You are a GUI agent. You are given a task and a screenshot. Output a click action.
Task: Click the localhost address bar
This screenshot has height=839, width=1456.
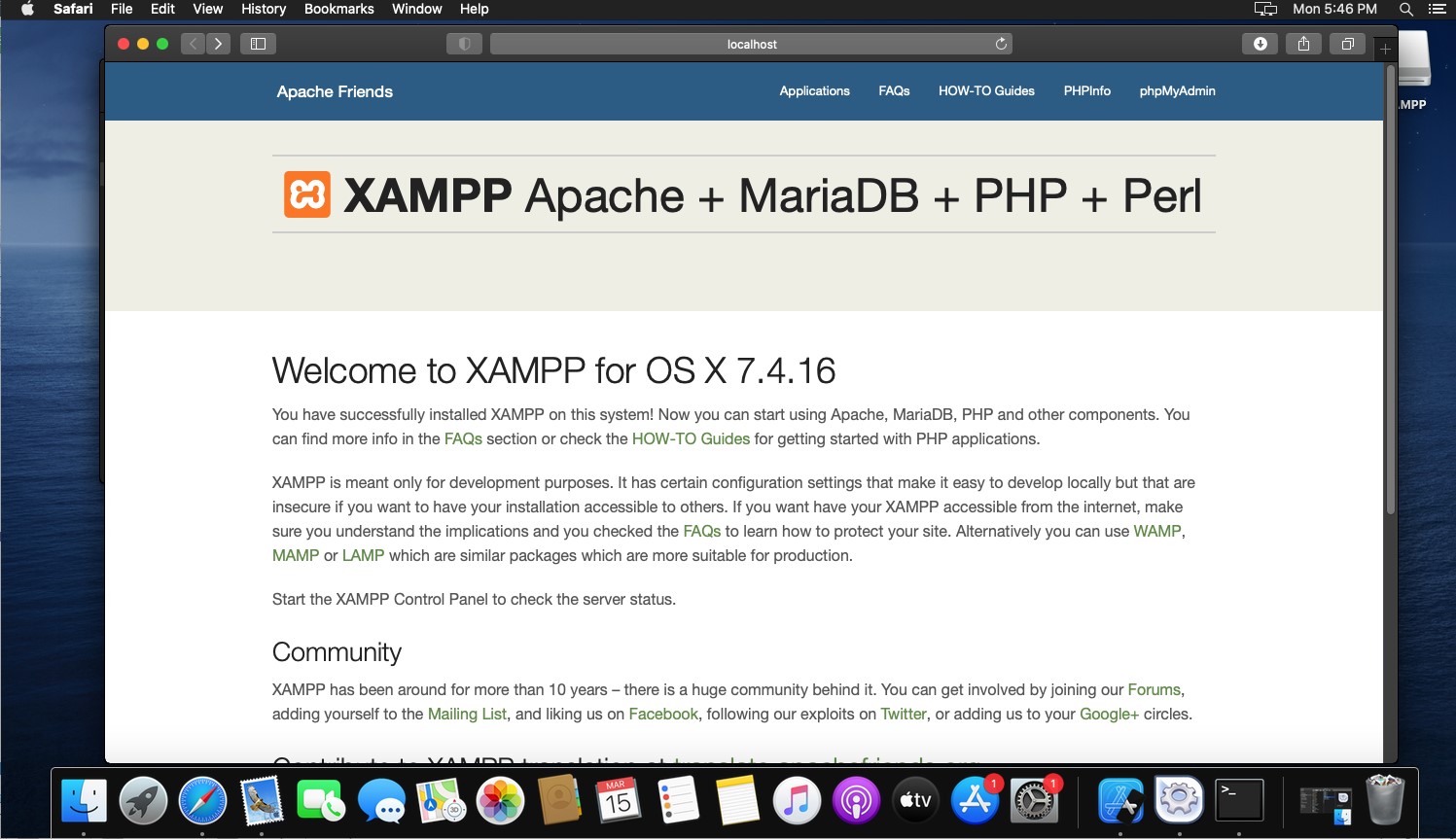pos(752,44)
